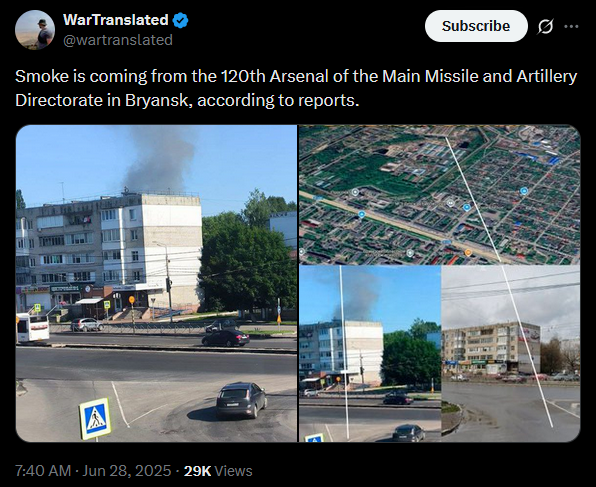Open the WarTranslated display name link
Screen dimensions: 596x487
pyautogui.click(x=116, y=20)
